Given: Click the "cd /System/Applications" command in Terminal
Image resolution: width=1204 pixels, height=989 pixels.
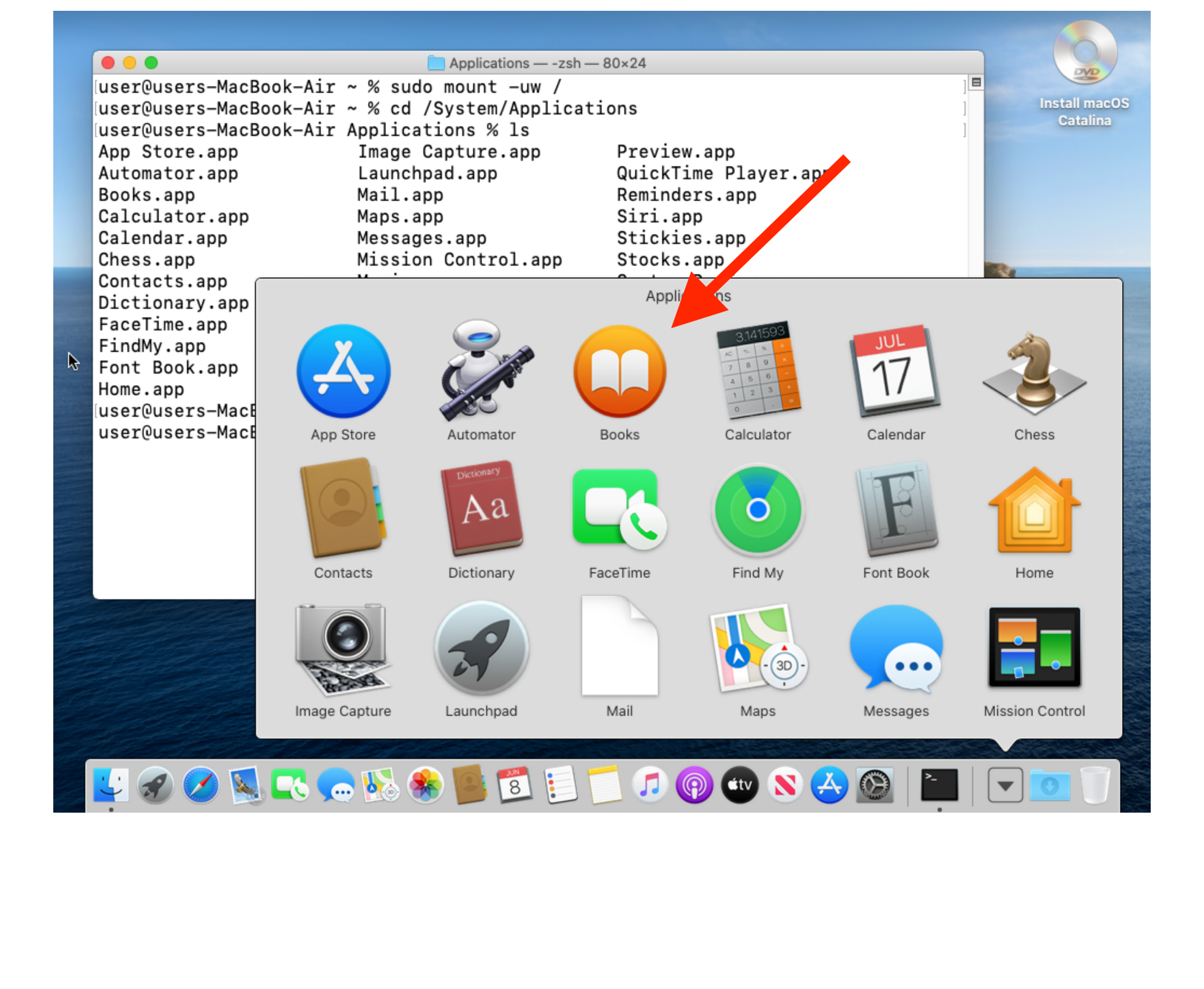Looking at the screenshot, I should pyautogui.click(x=513, y=109).
